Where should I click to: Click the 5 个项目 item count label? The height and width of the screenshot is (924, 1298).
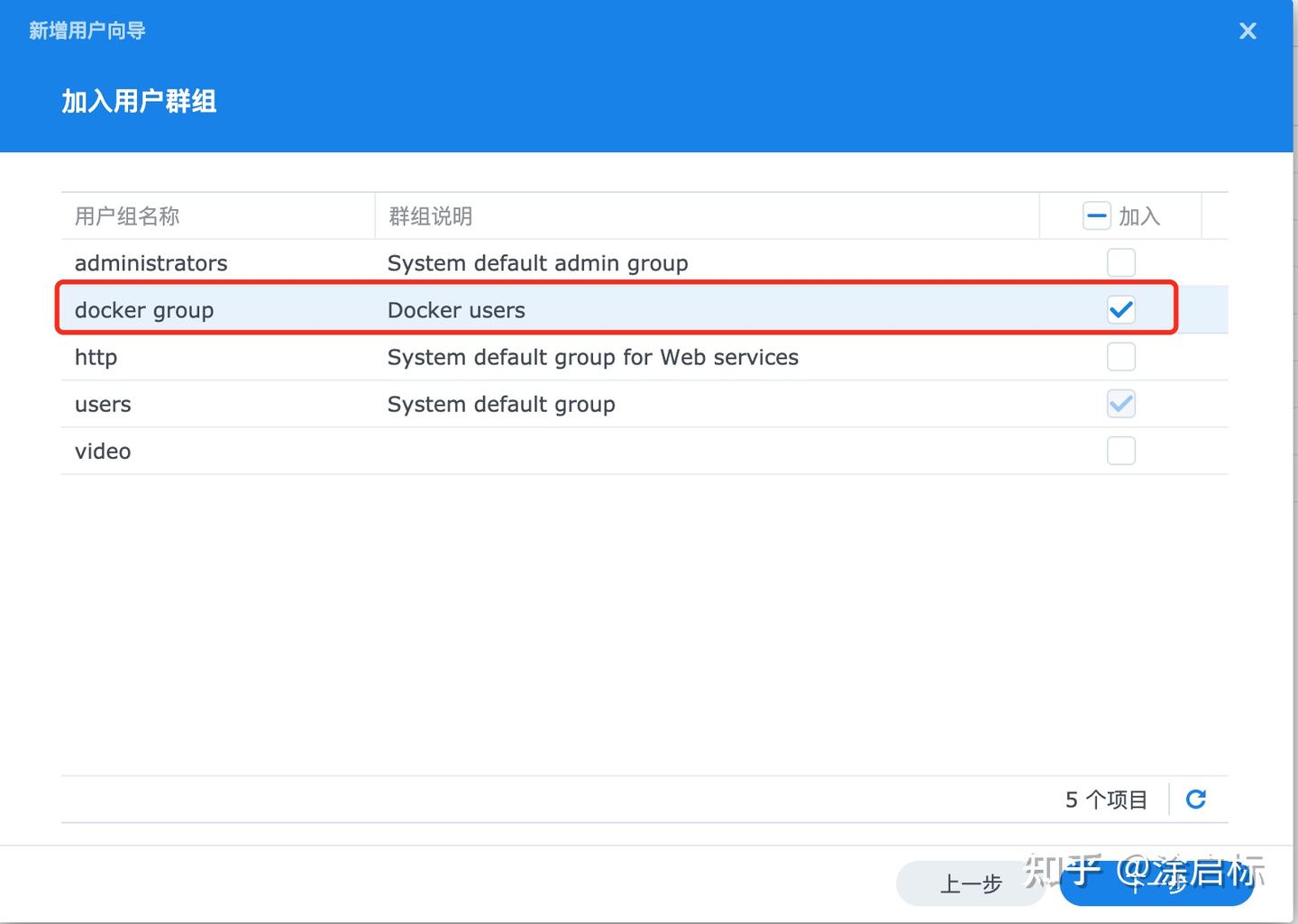coord(1106,799)
